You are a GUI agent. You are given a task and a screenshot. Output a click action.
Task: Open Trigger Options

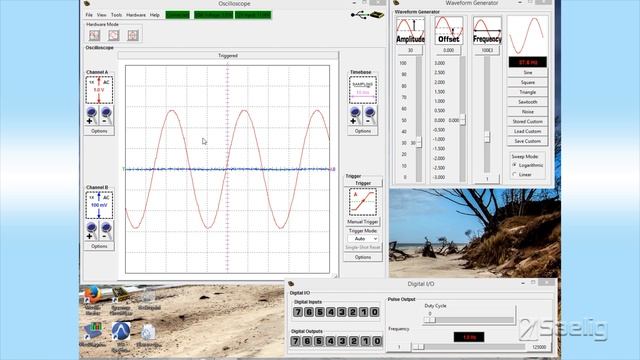(363, 257)
